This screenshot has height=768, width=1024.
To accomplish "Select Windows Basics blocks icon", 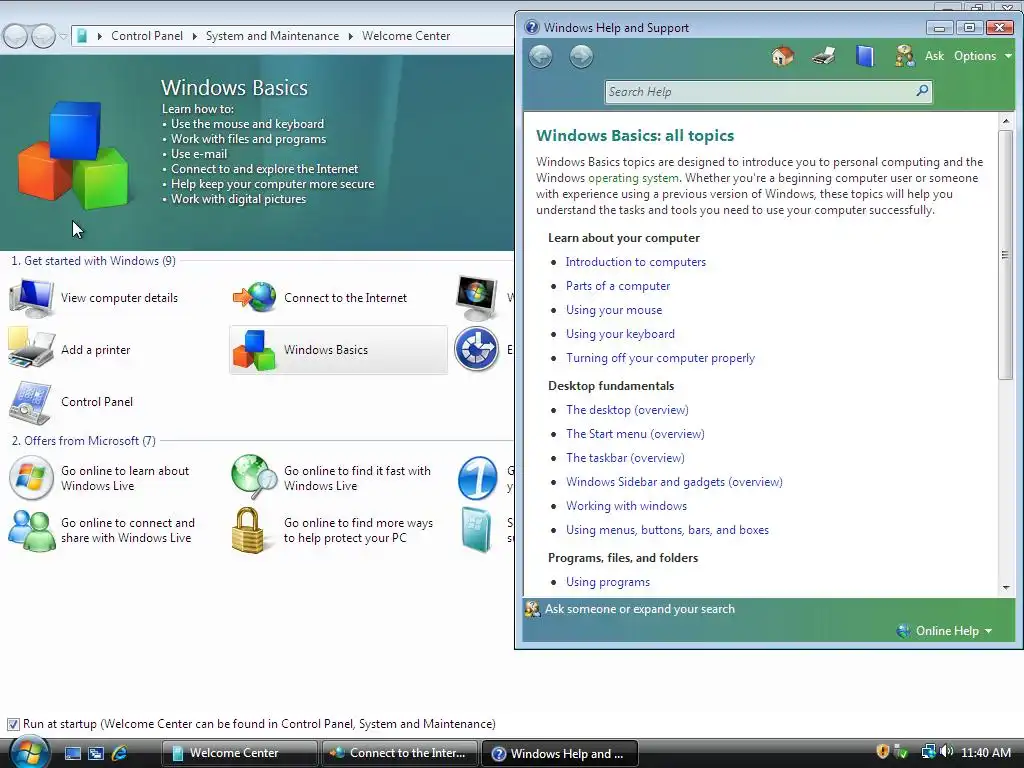I will [254, 350].
